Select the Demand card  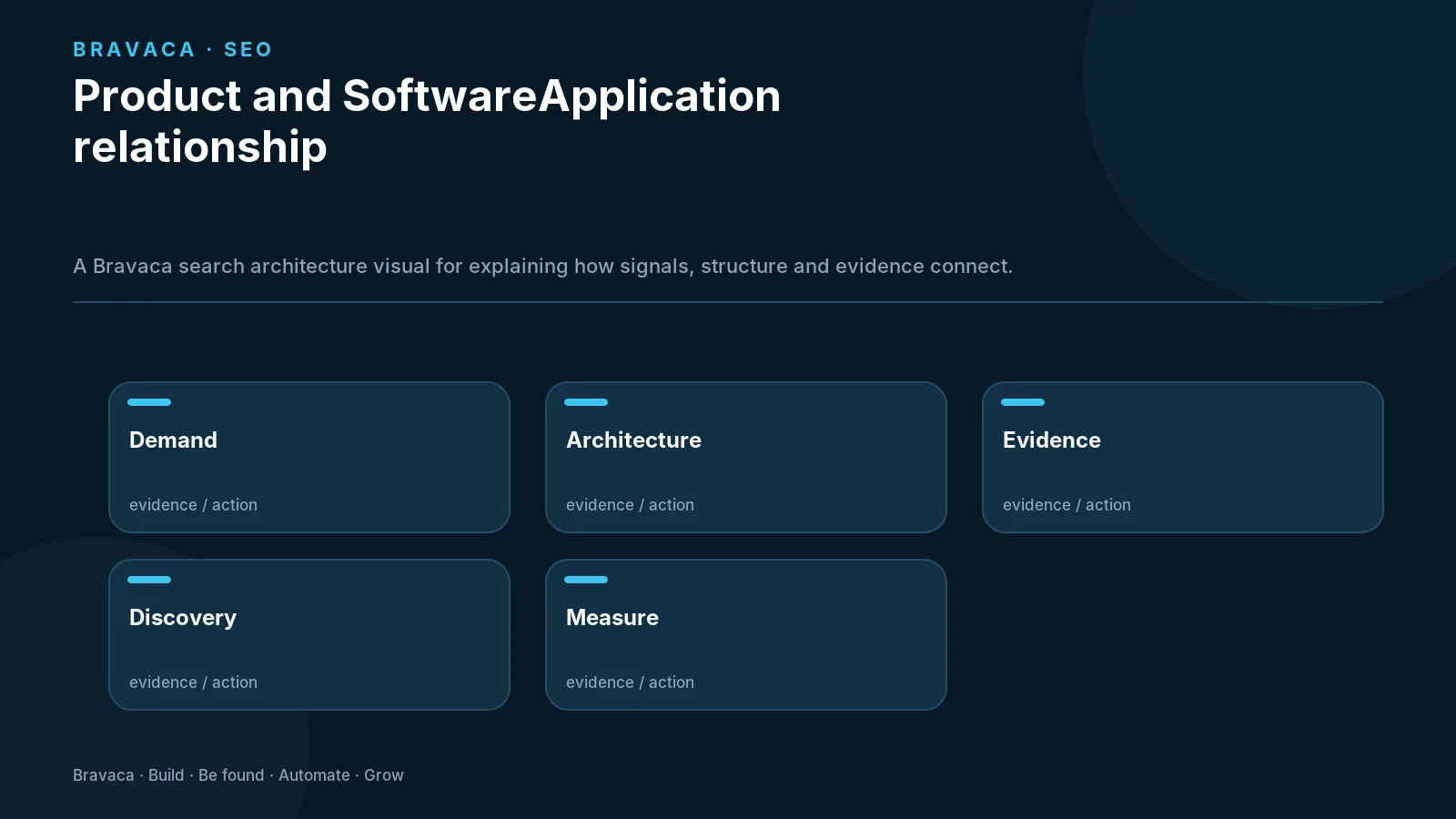(x=309, y=457)
